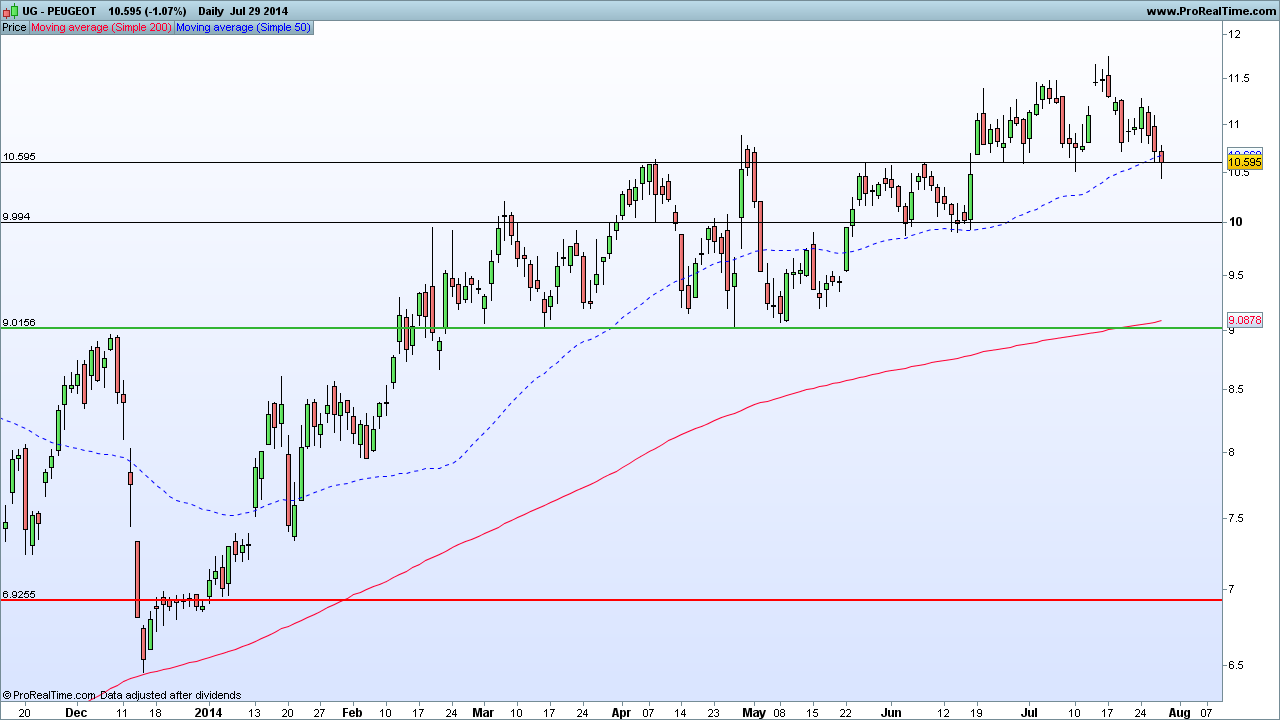Click the yellow 10.595 current price tag
The image size is (1280, 720).
click(x=1244, y=162)
